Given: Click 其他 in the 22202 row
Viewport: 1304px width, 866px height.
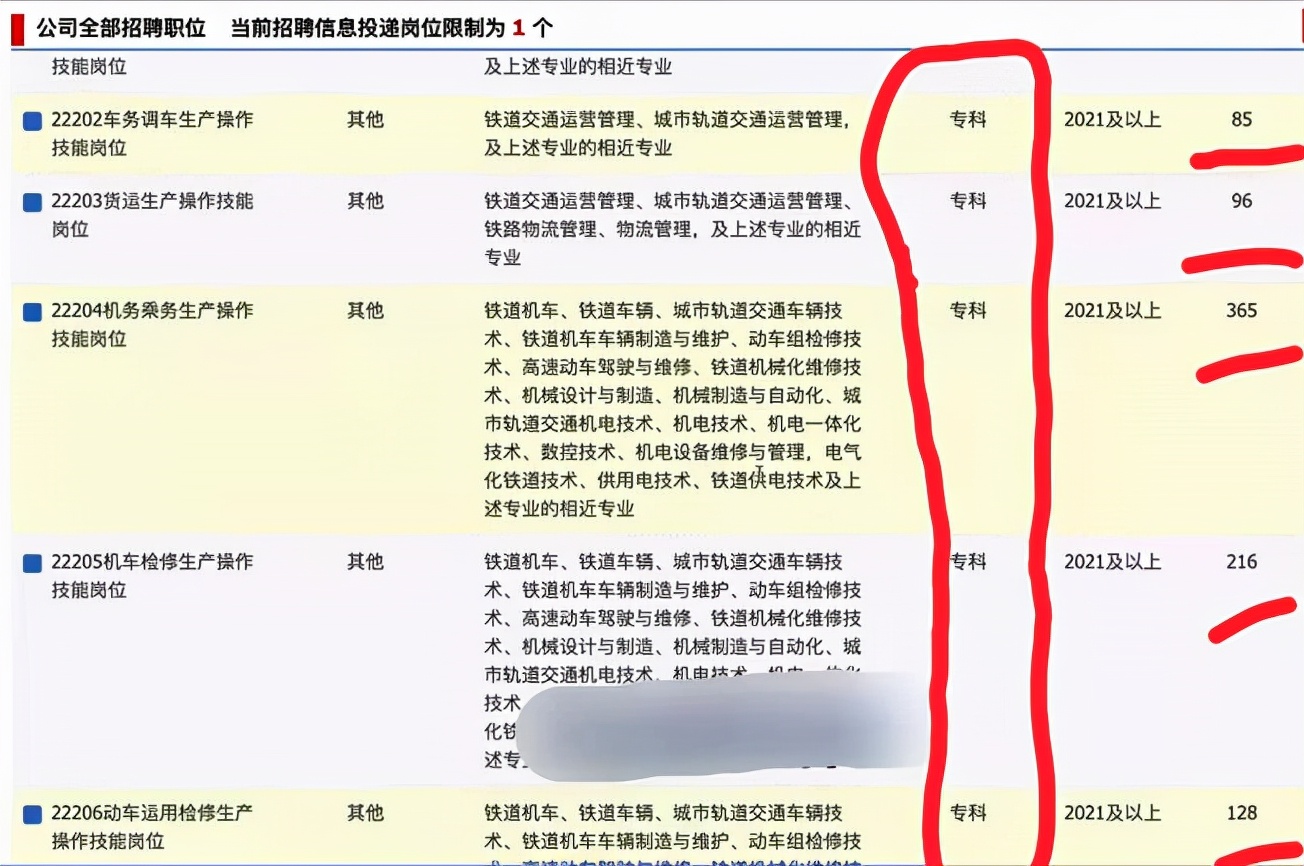Looking at the screenshot, I should pos(365,119).
